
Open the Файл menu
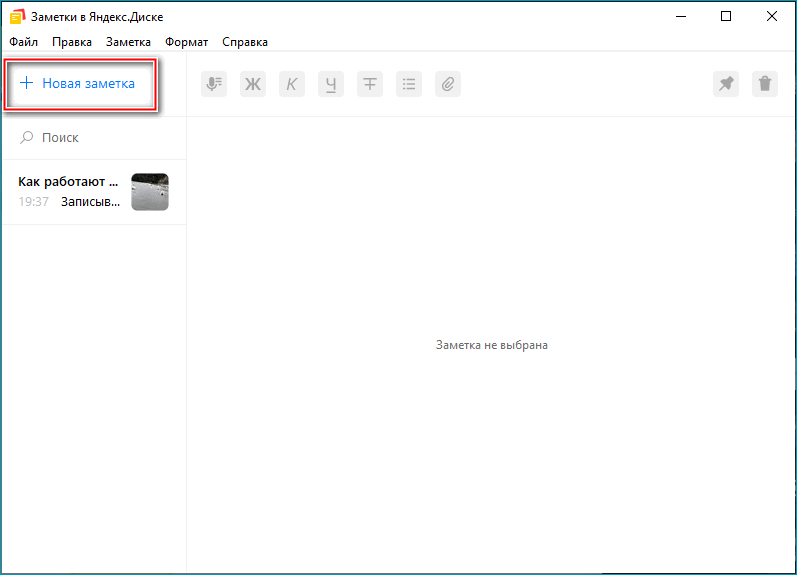click(x=24, y=42)
